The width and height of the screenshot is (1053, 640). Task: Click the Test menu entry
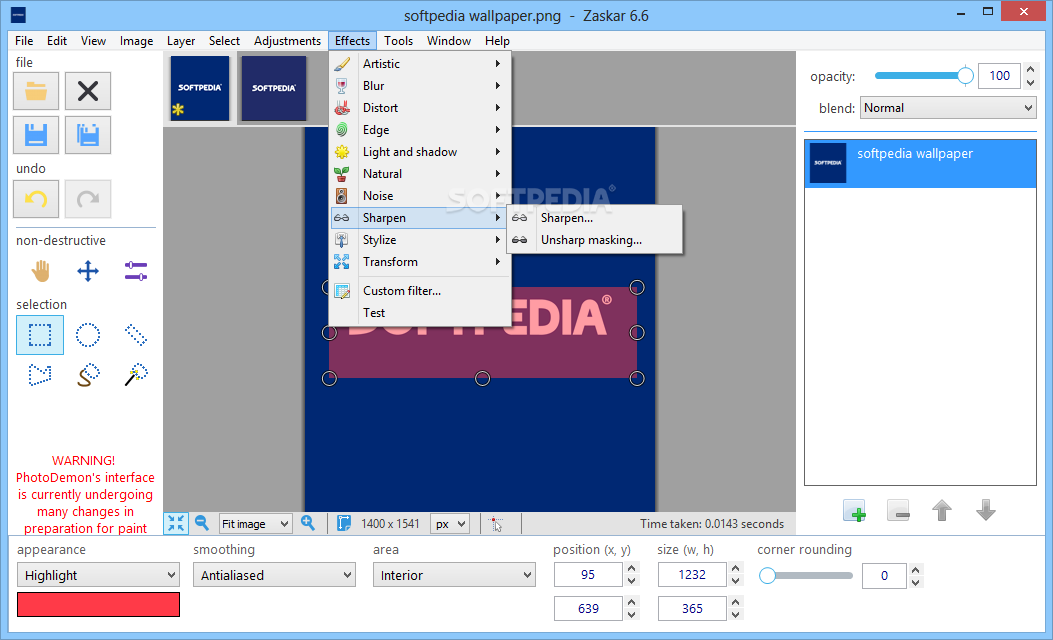tap(420, 313)
